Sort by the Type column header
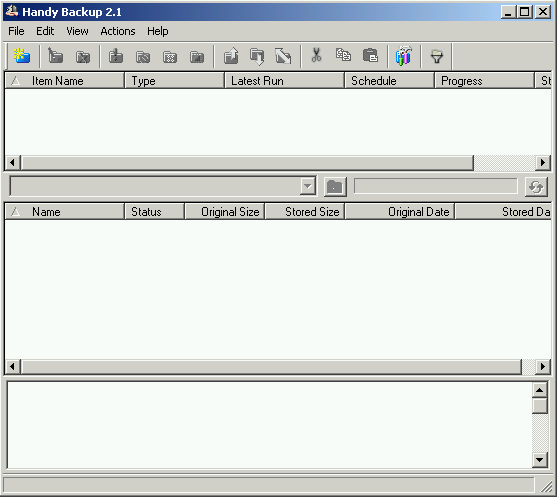Viewport: 557px width, 497px height. pyautogui.click(x=174, y=81)
